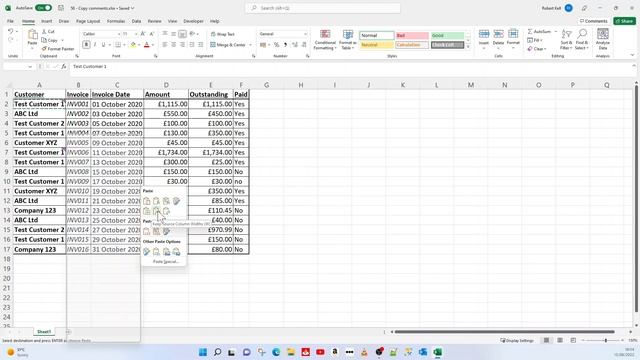The width and height of the screenshot is (640, 360).
Task: Choose the first Paste icon in the paste popup
Action: tap(147, 201)
